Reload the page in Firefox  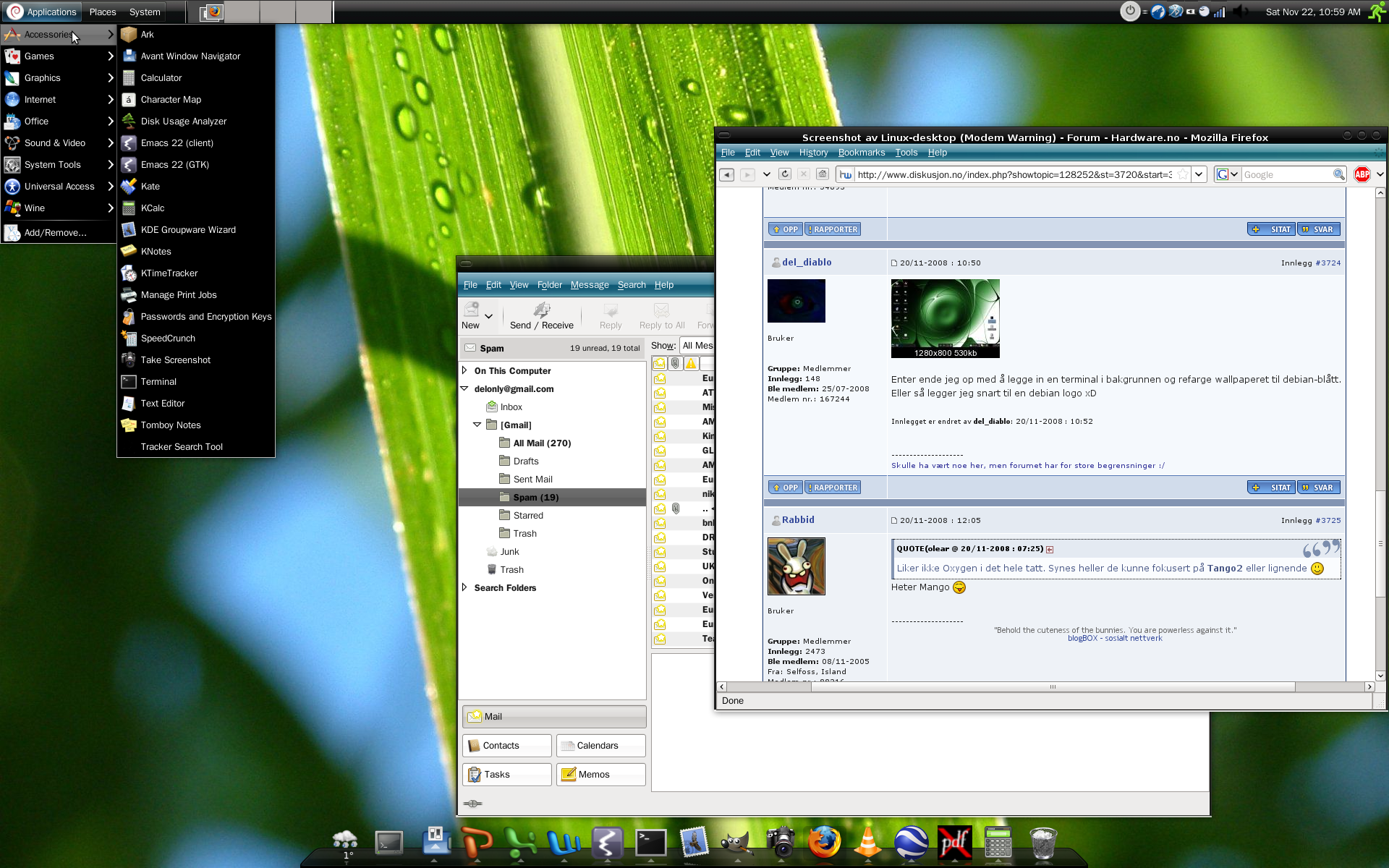[x=785, y=174]
